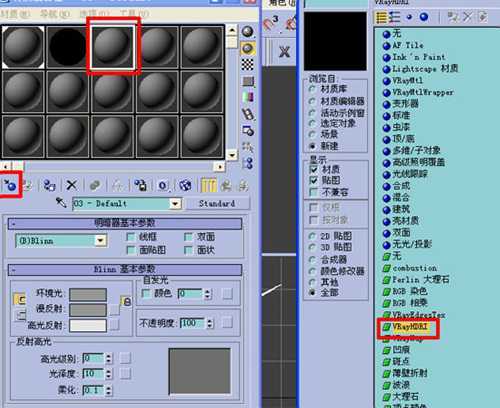Image resolution: width=500 pixels, height=408 pixels.
Task: Toggle the checkered Background icon
Action: [x=248, y=64]
